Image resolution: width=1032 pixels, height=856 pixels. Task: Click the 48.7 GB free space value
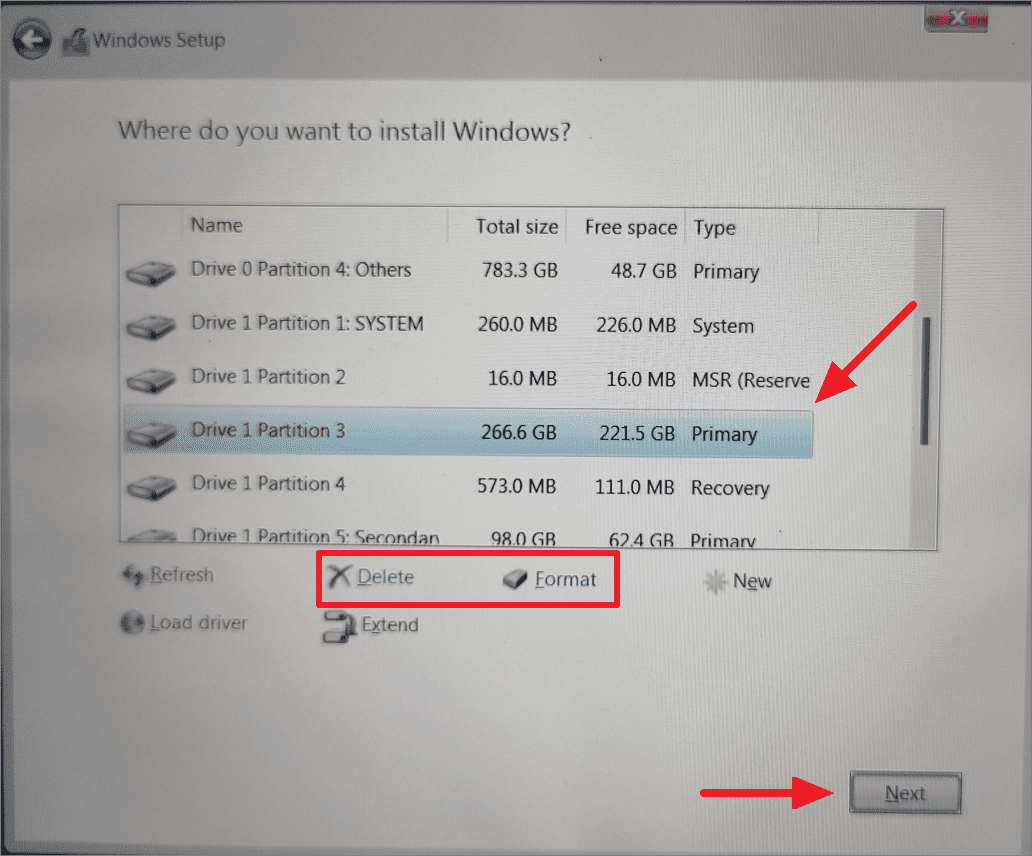click(644, 271)
